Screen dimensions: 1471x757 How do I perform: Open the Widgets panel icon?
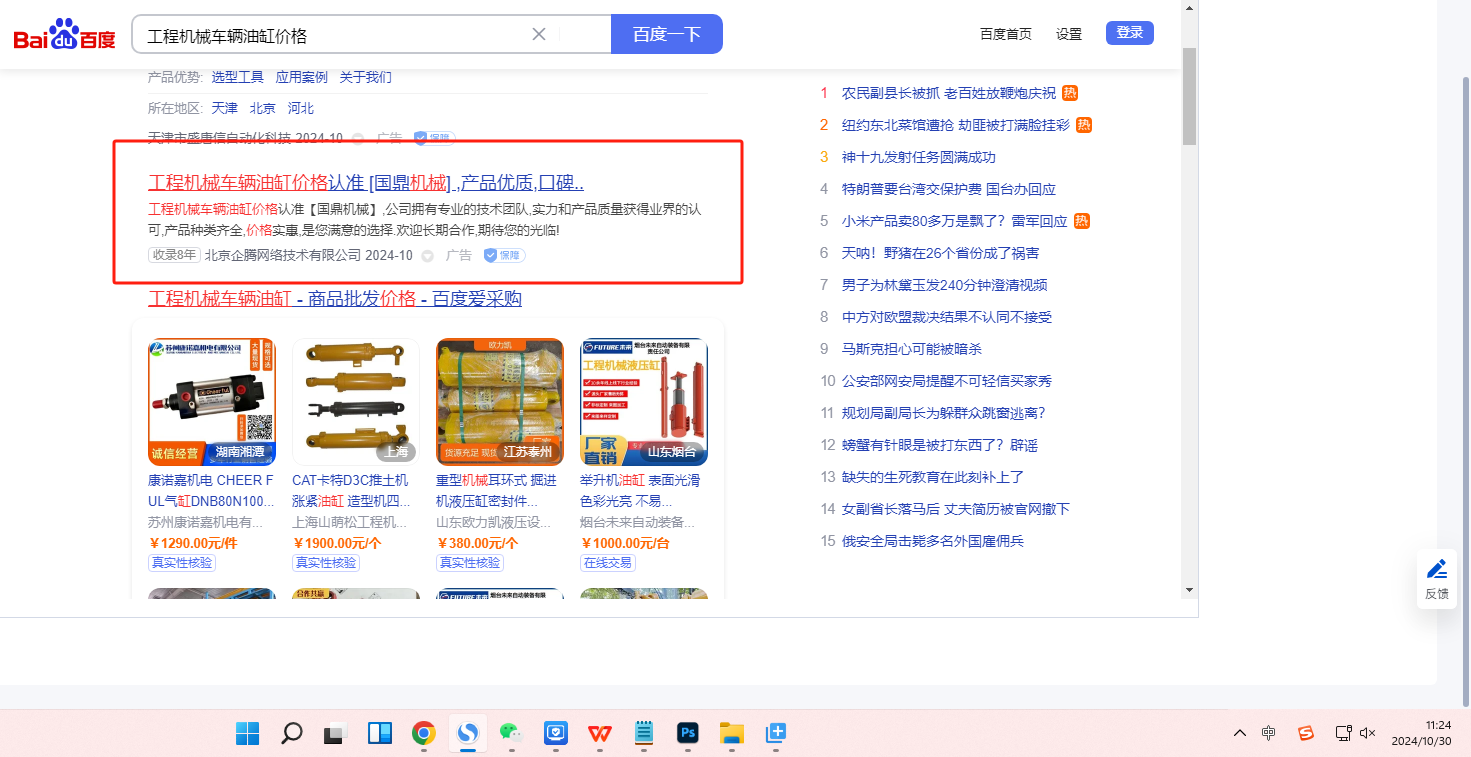(380, 733)
